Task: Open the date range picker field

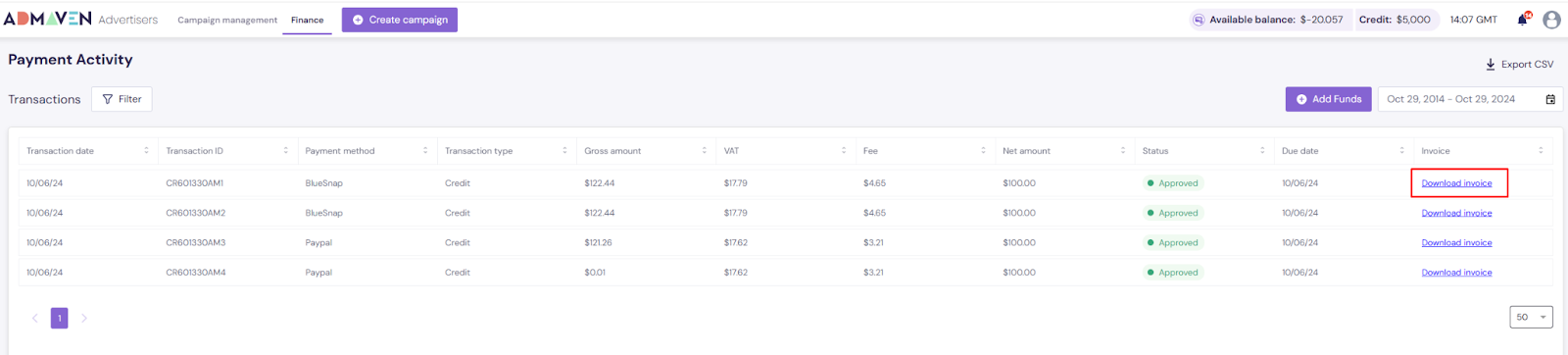Action: (1471, 99)
